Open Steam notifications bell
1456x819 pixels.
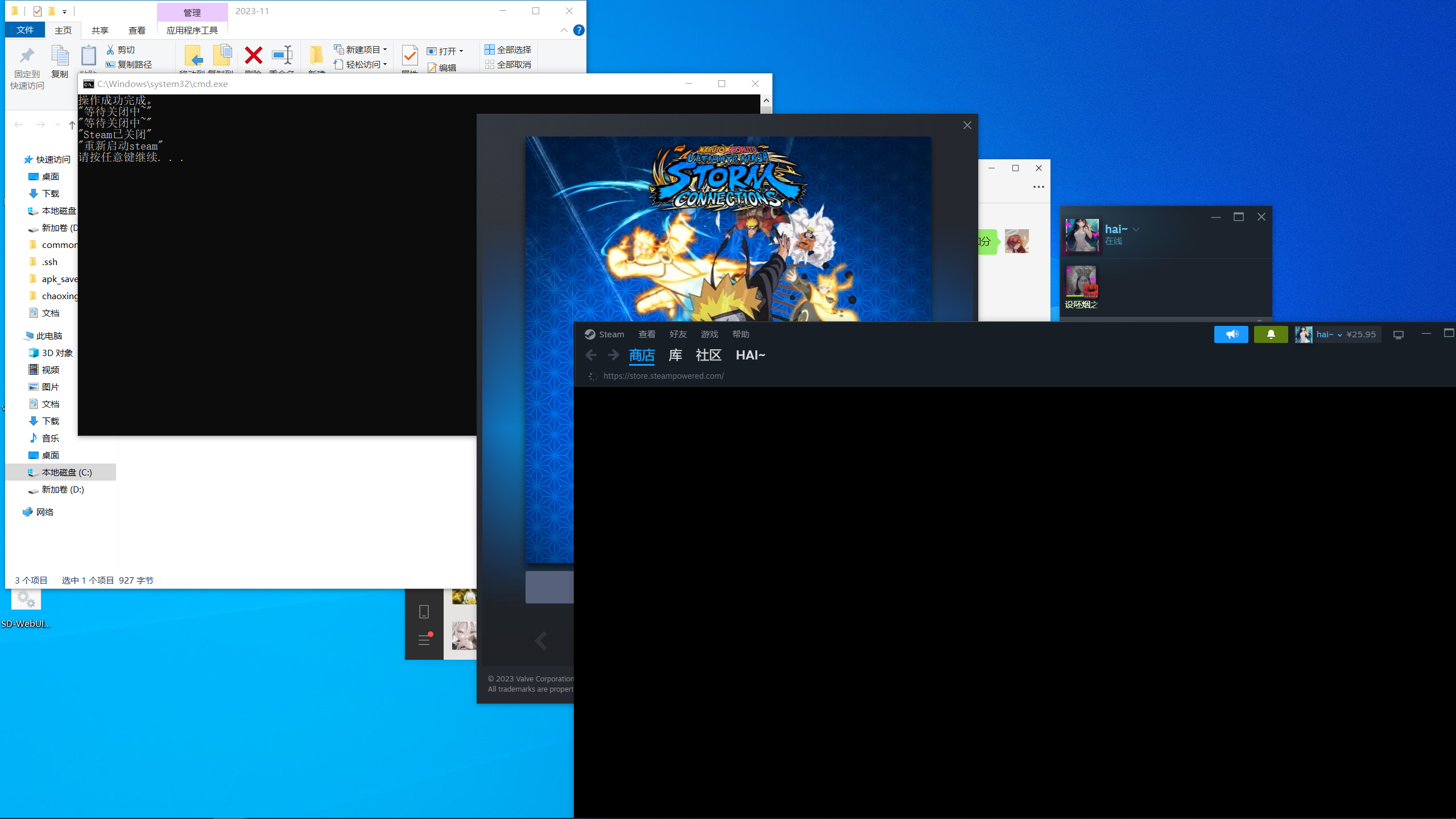point(1271,334)
